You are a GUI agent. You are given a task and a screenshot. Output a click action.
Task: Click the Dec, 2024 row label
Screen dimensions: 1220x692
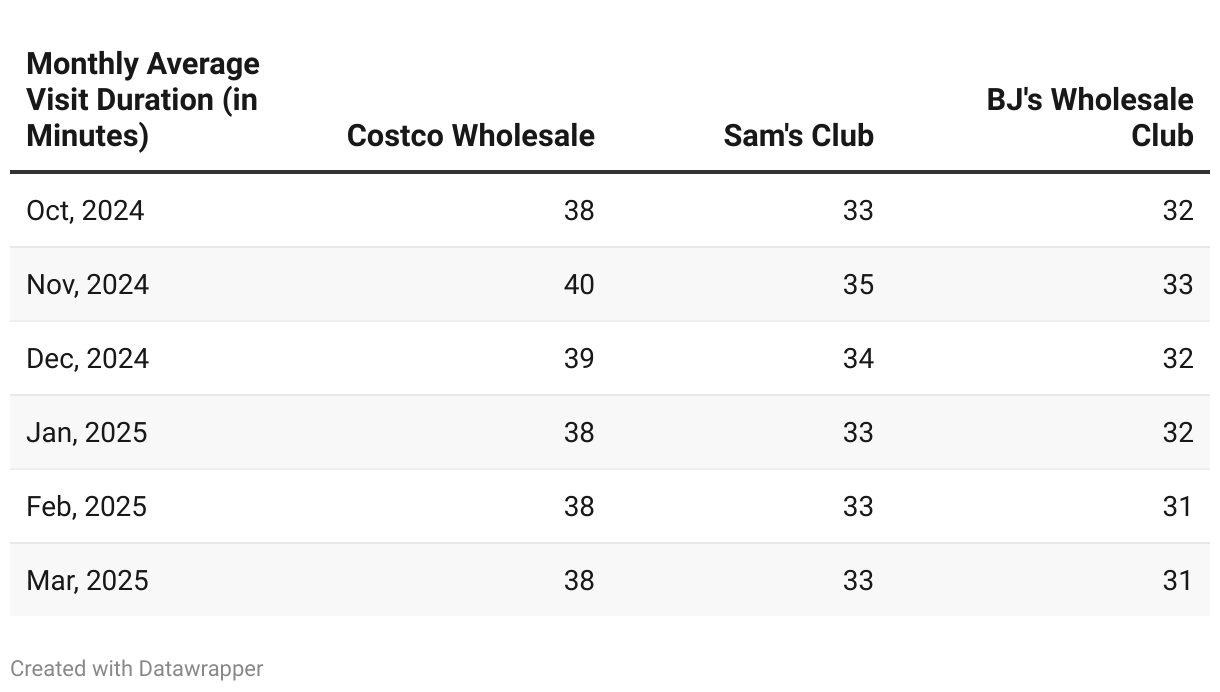[88, 358]
